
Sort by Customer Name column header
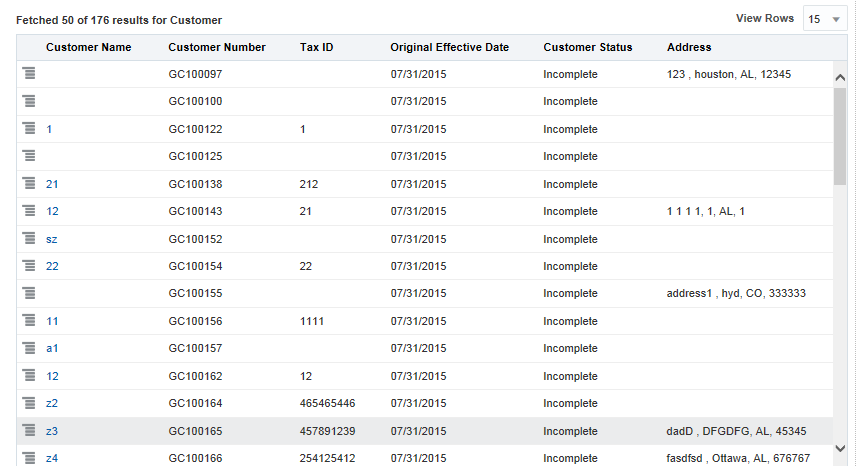coord(89,47)
